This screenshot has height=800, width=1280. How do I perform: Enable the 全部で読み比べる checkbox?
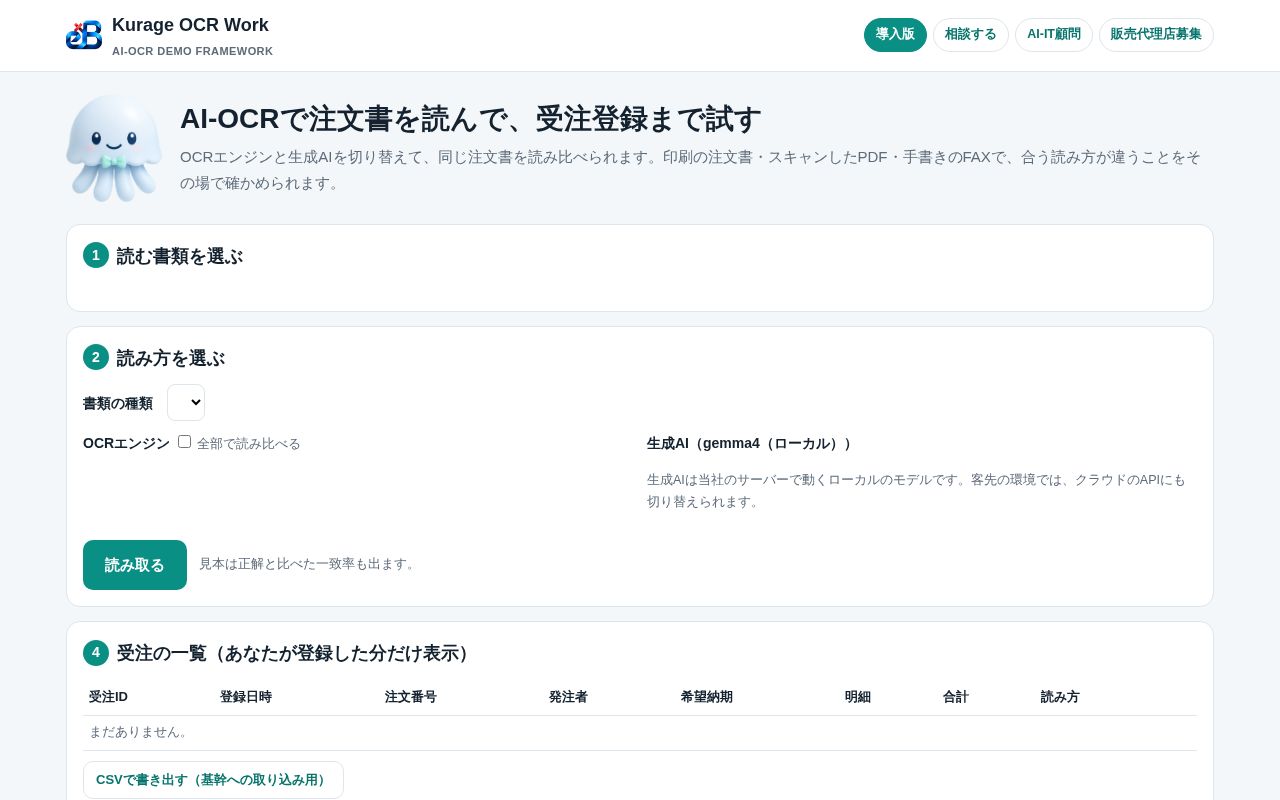184,442
